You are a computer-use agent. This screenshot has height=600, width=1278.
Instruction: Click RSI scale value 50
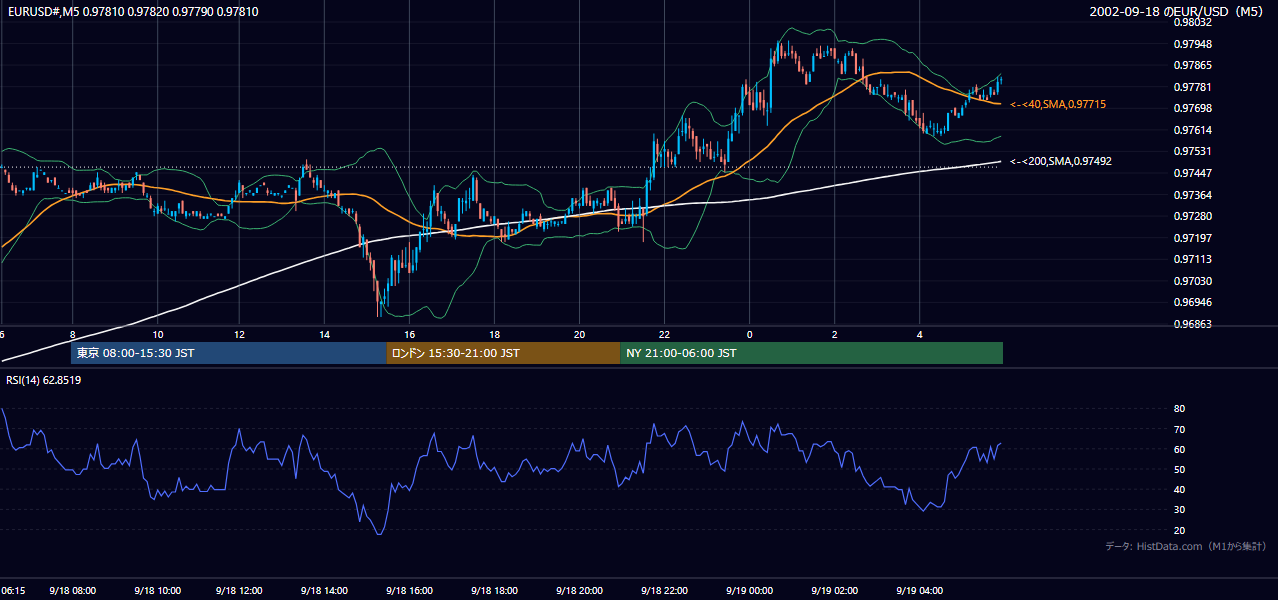[1179, 469]
